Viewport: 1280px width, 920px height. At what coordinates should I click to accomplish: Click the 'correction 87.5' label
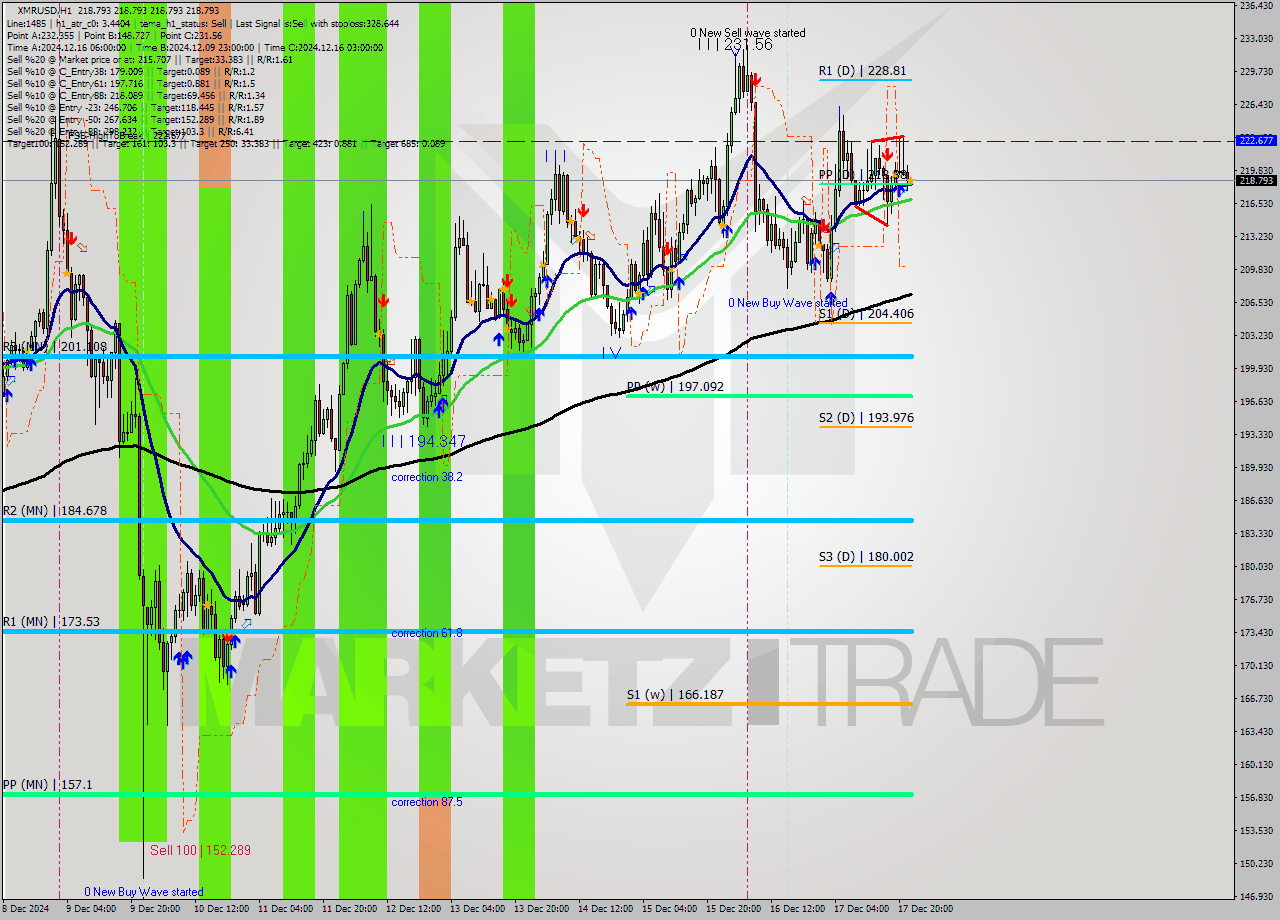(427, 803)
